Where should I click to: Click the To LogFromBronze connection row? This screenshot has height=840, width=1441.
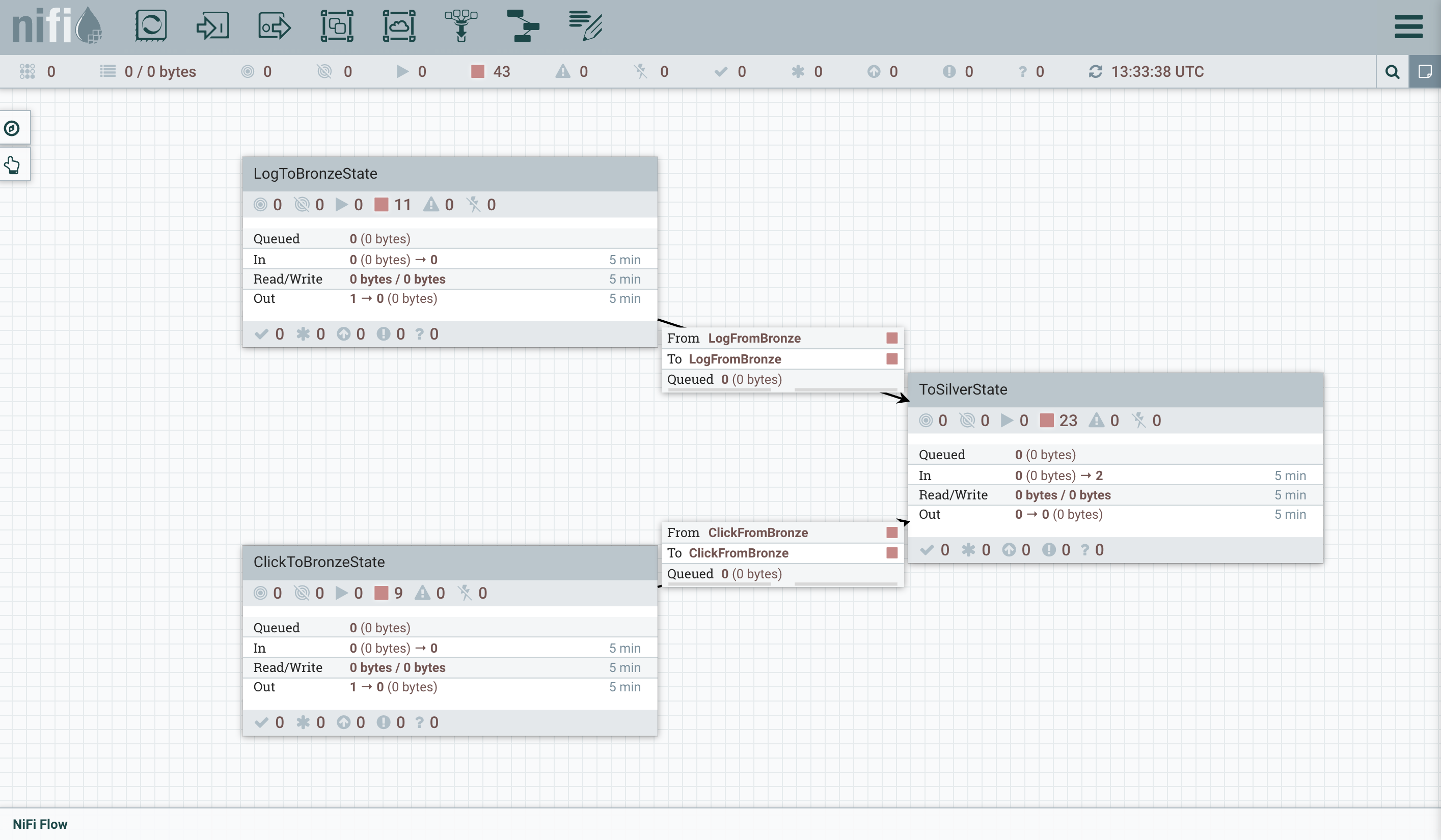click(x=783, y=359)
